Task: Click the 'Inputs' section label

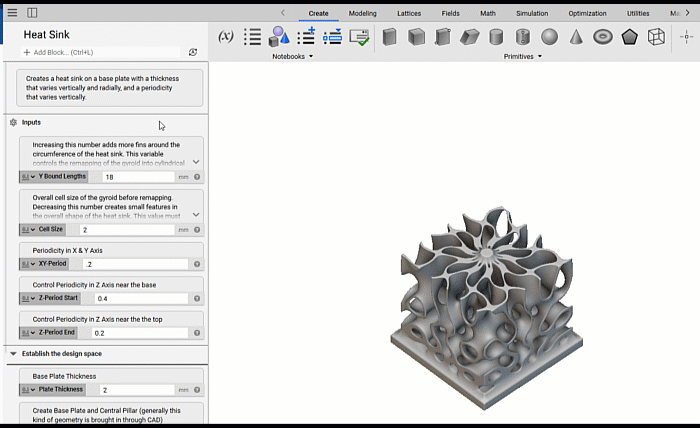Action: [31, 122]
